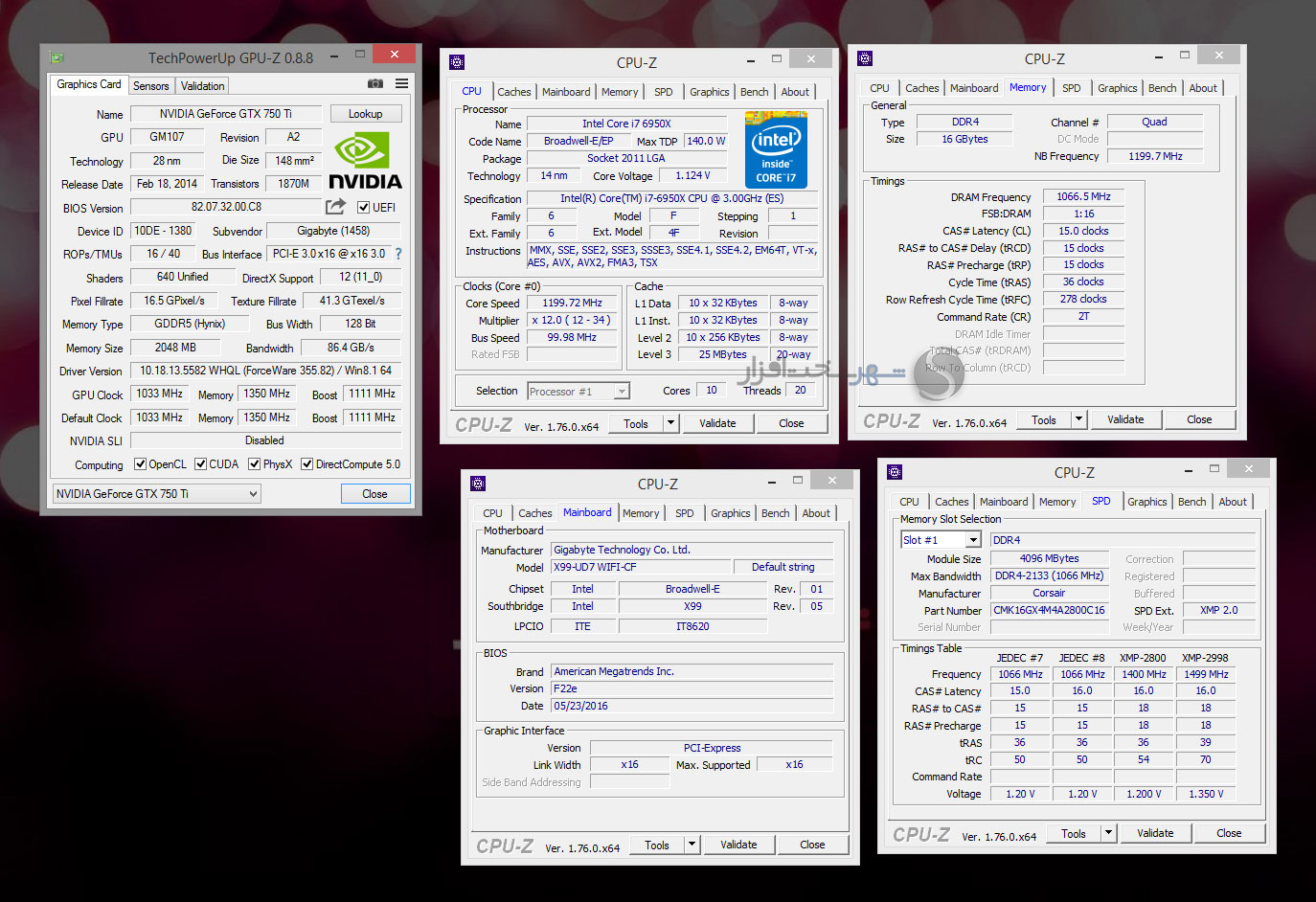Screen dimensions: 1316x902
Task: Open the GPU-Z hamburger menu icon
Action: (x=402, y=84)
